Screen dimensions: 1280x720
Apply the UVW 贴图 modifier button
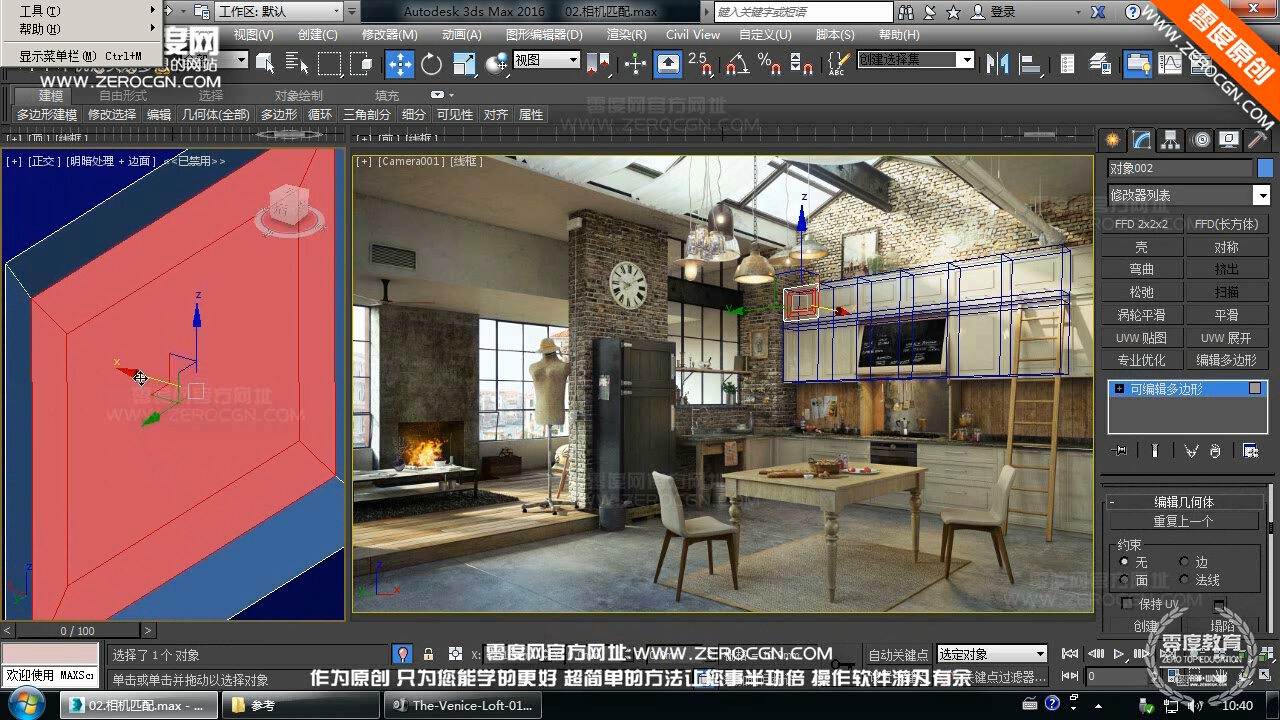(x=1142, y=338)
